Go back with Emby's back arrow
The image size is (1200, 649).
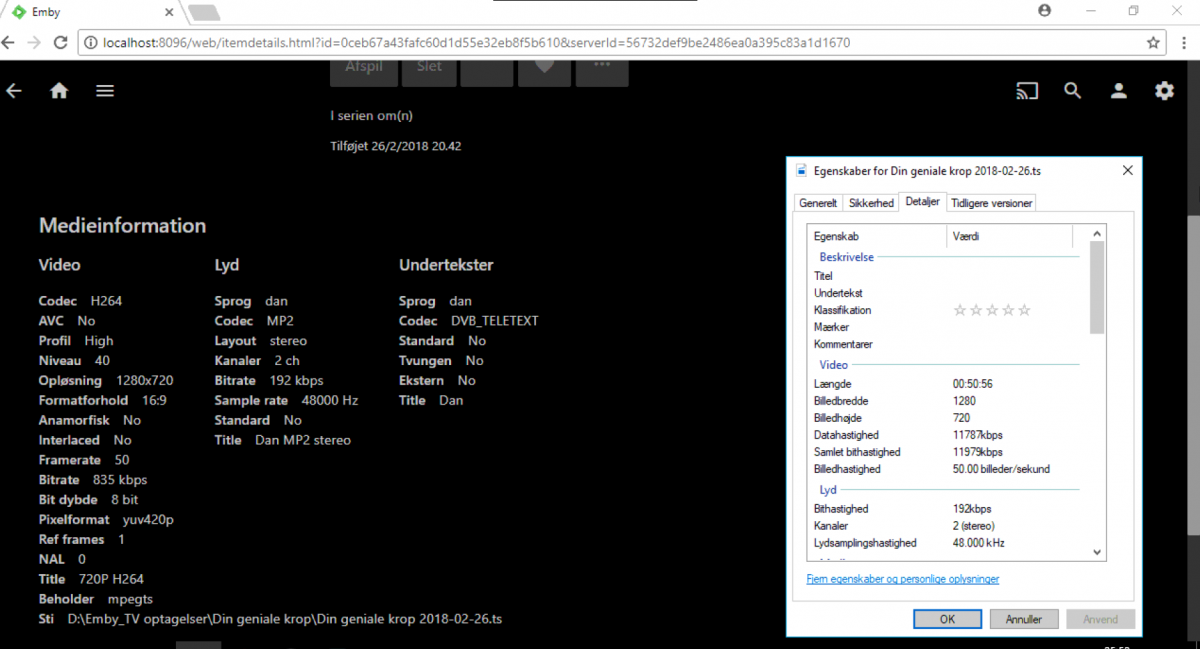[x=14, y=91]
